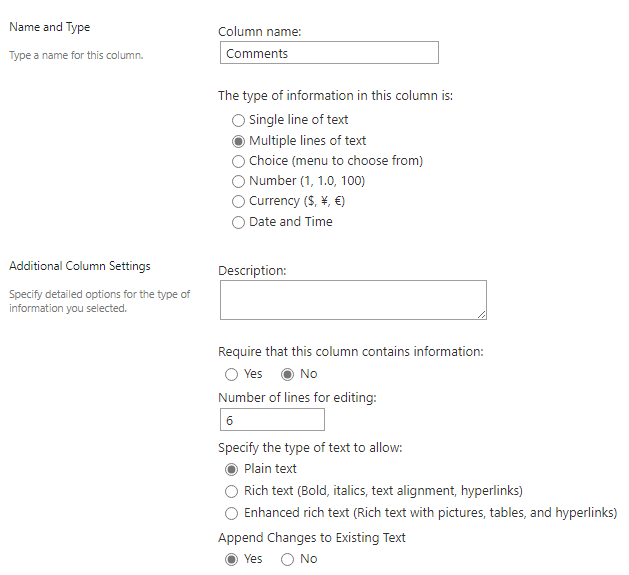Screen dimensions: 629x575
Task: Click the Number of lines field
Action: [271, 420]
